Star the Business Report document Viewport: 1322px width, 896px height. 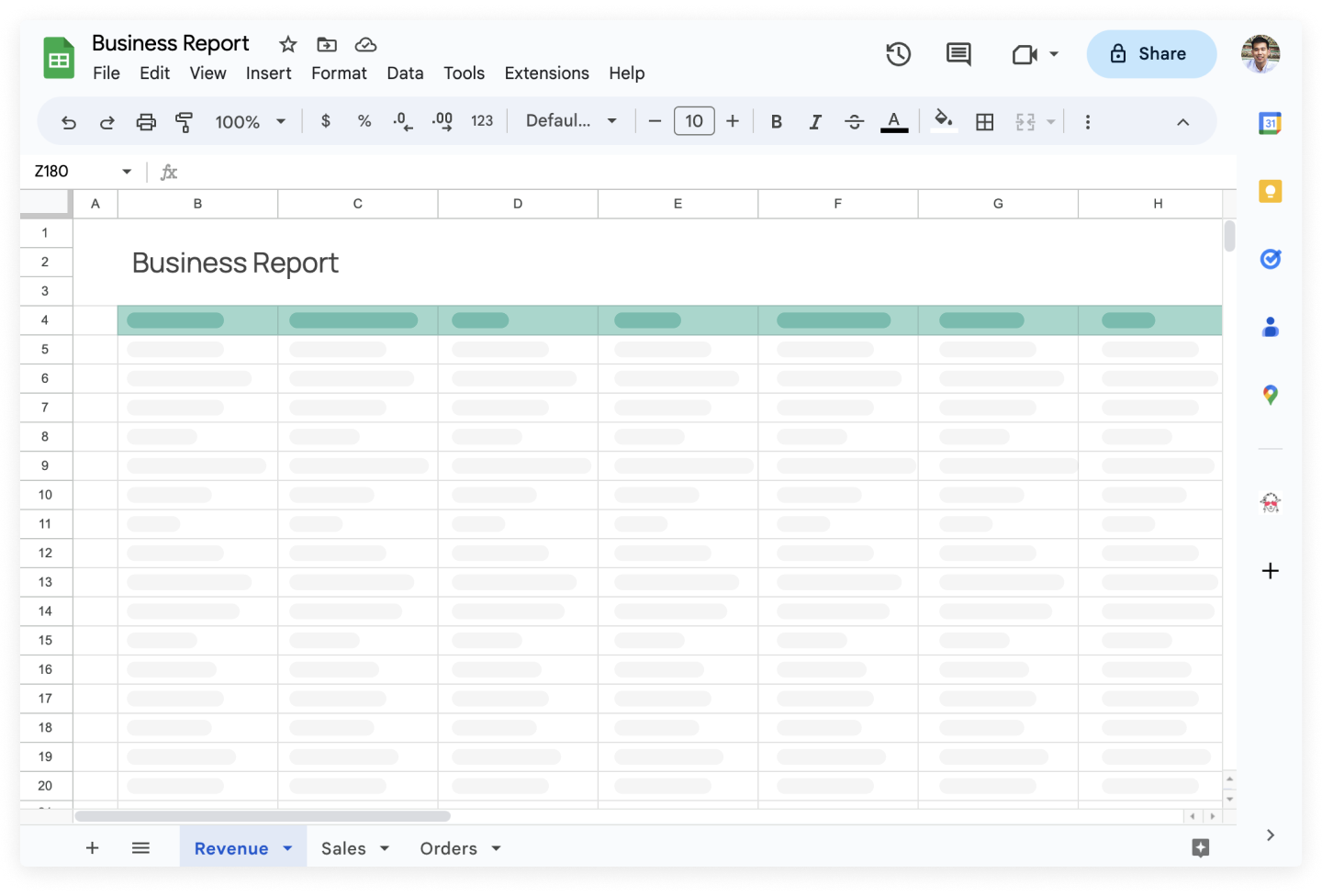(x=288, y=44)
